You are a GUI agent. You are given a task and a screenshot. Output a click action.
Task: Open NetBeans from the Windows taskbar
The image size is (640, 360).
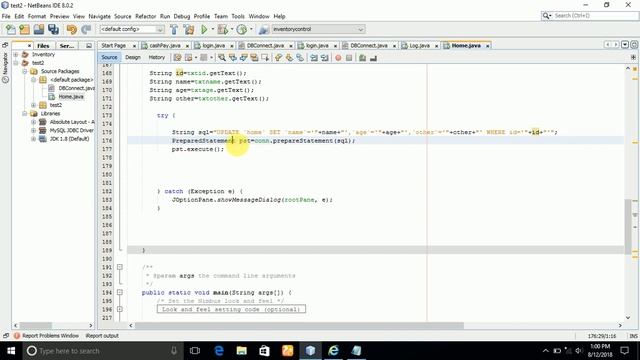[x=310, y=351]
